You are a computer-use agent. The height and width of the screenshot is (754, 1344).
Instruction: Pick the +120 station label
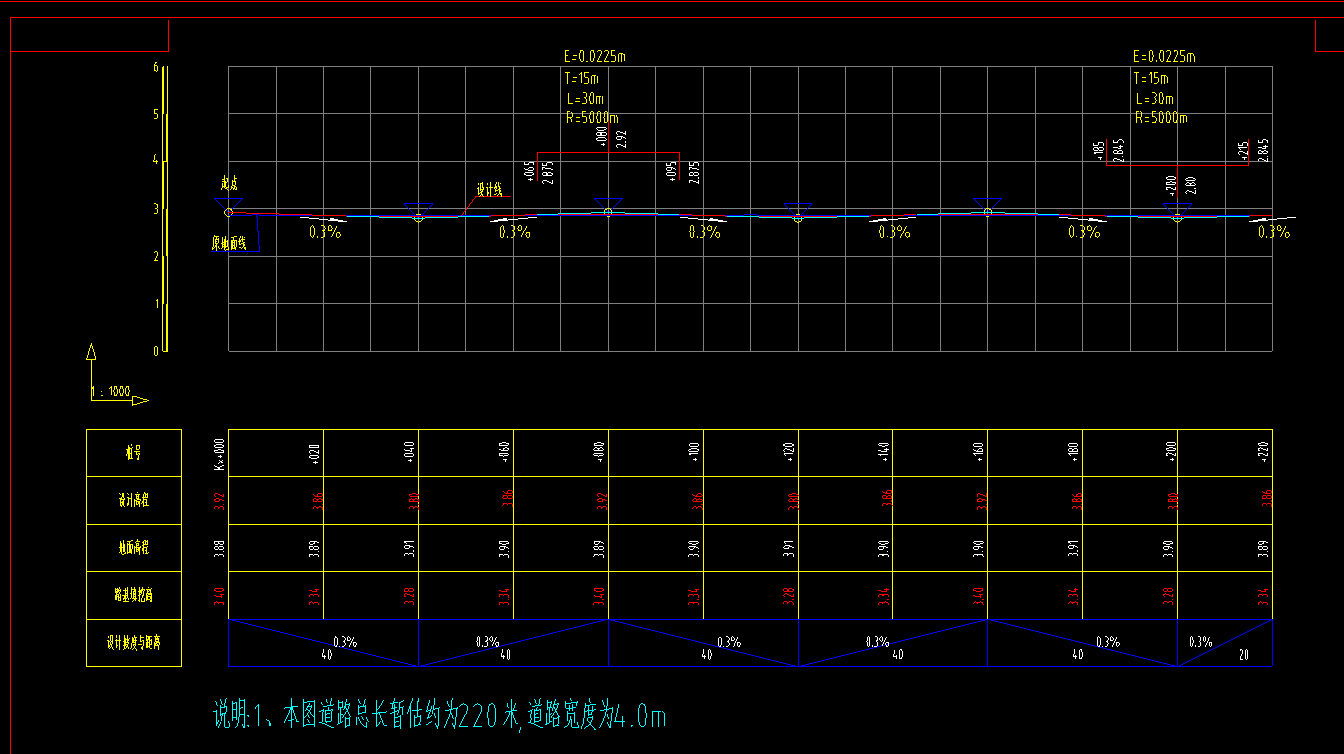click(x=790, y=454)
